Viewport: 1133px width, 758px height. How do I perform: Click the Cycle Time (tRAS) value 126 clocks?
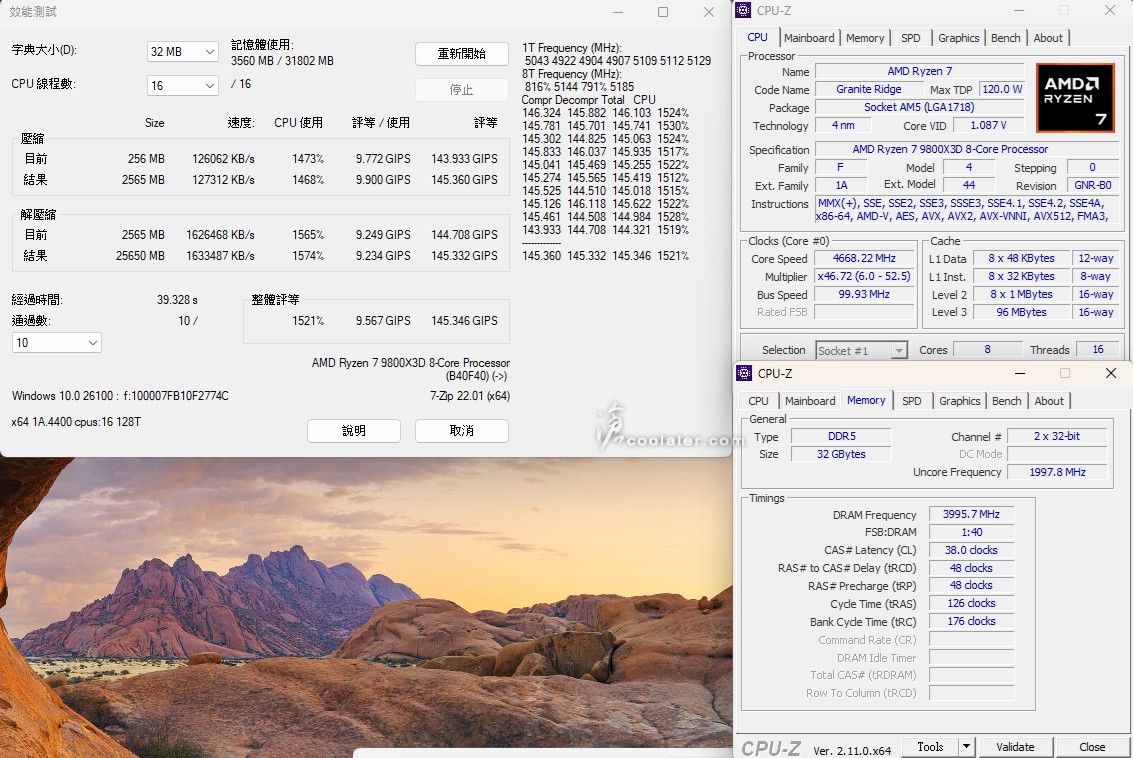[x=971, y=603]
